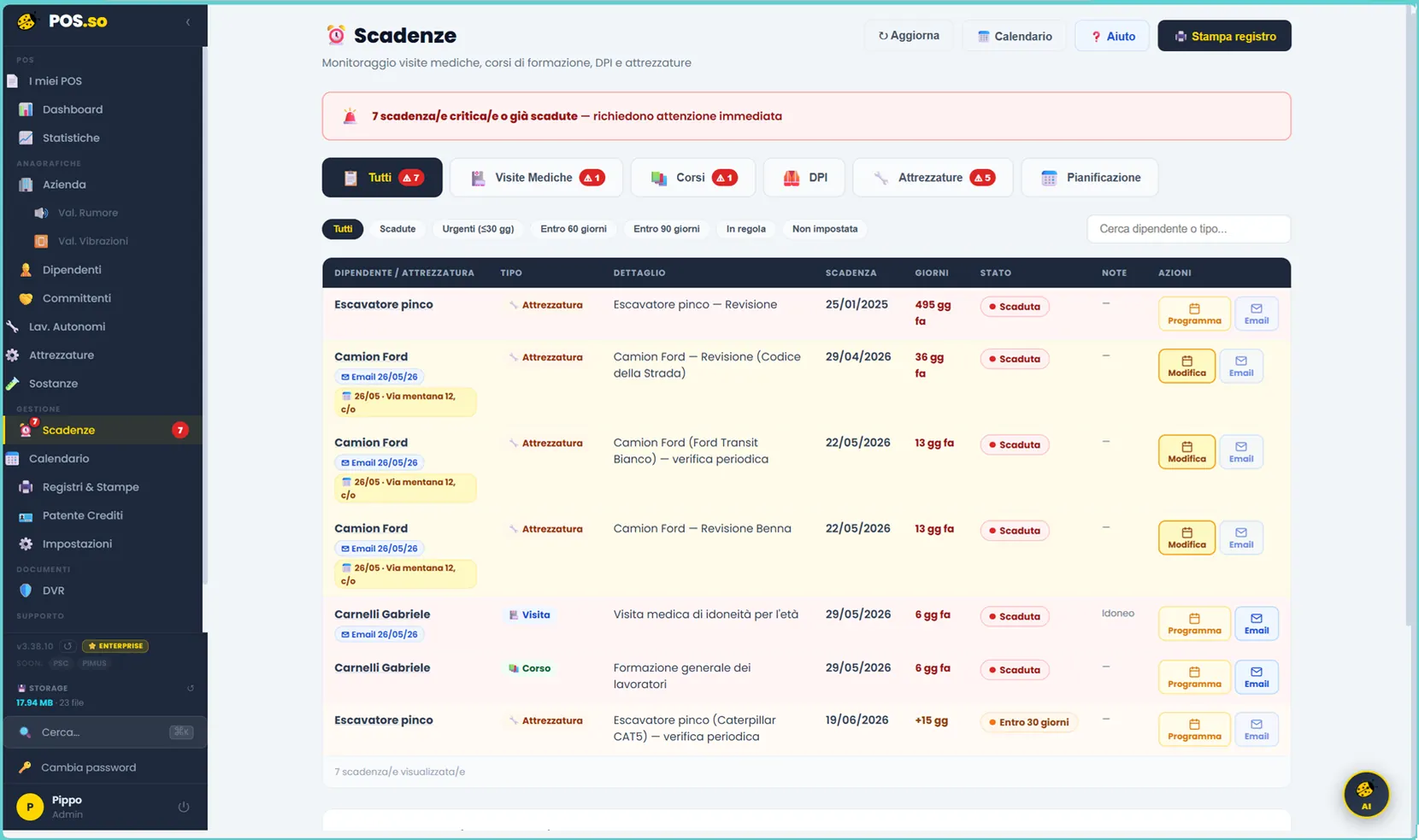Filter by In regola chip

(745, 229)
